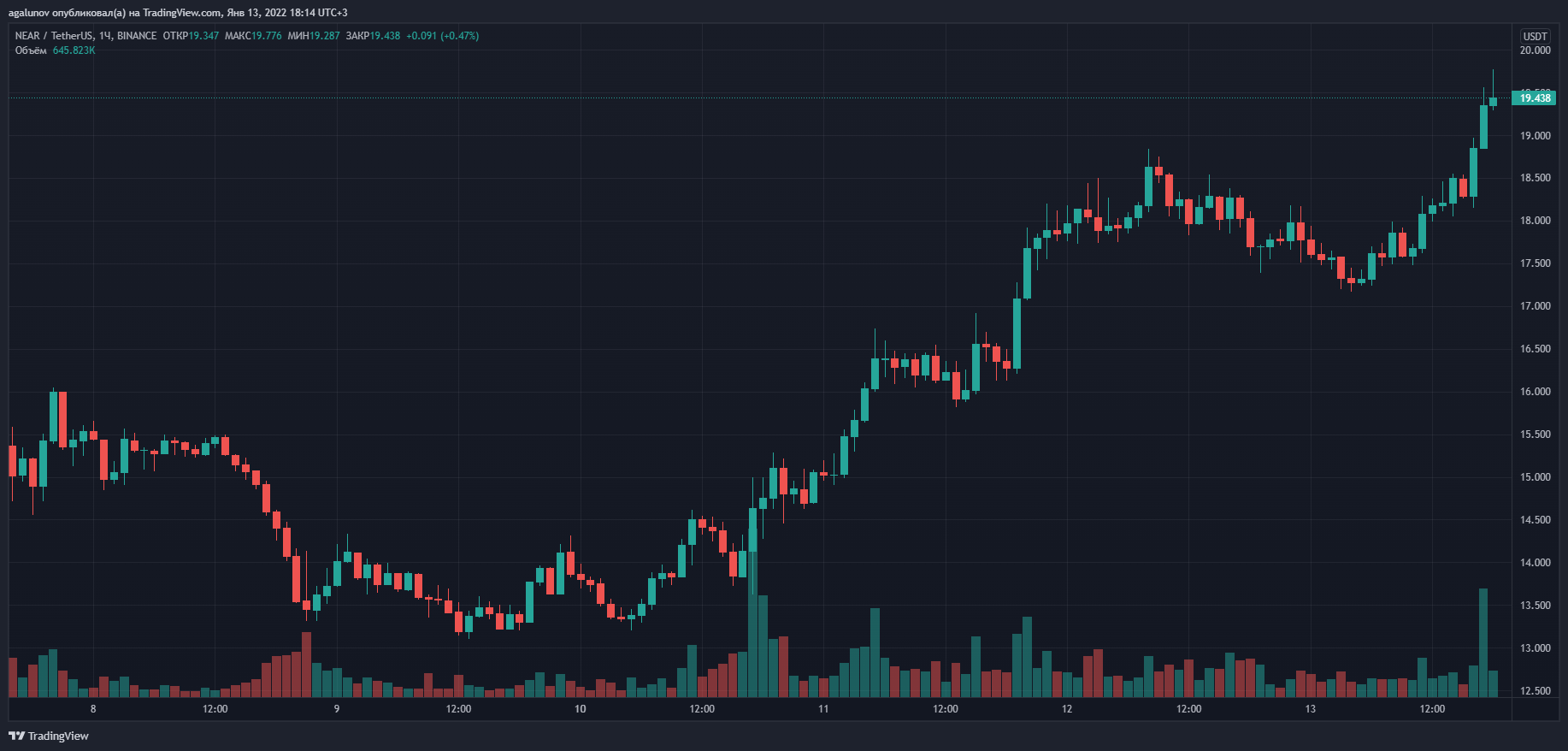Click the TradingView logo in bottom corner
Viewport: 1568px width, 751px height.
49,736
